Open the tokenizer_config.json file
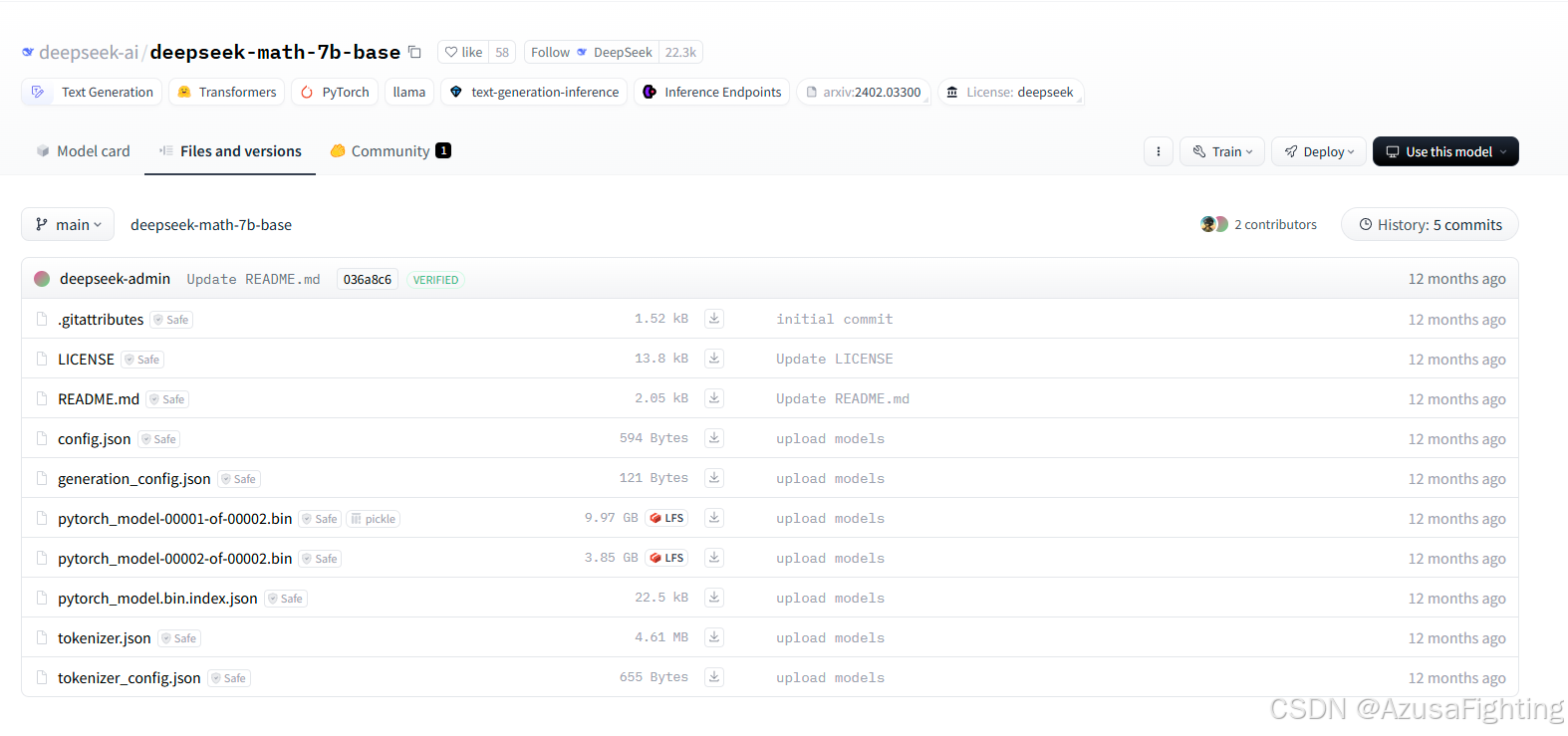This screenshot has height=736, width=1568. tap(130, 677)
